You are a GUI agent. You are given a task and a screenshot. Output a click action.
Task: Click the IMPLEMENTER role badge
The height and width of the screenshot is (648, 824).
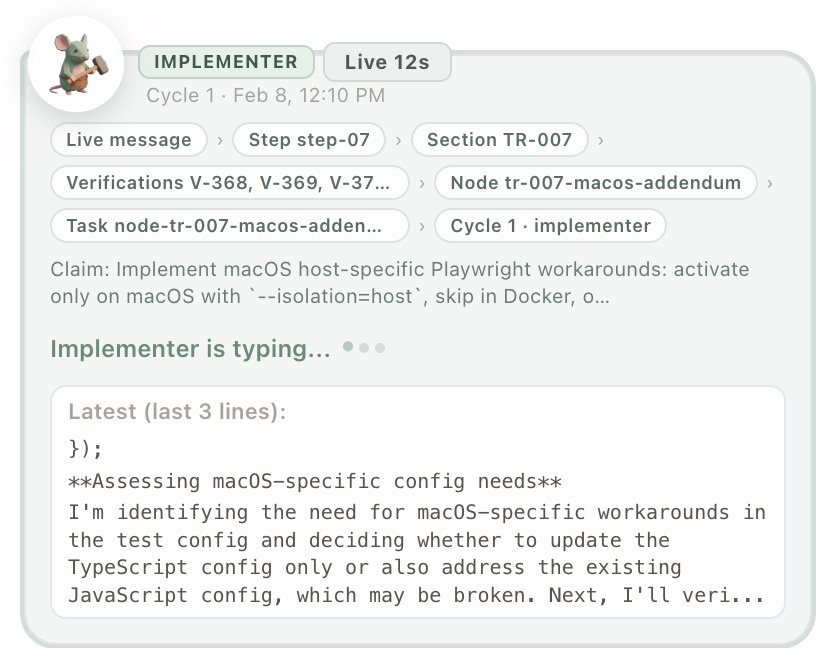pos(226,62)
